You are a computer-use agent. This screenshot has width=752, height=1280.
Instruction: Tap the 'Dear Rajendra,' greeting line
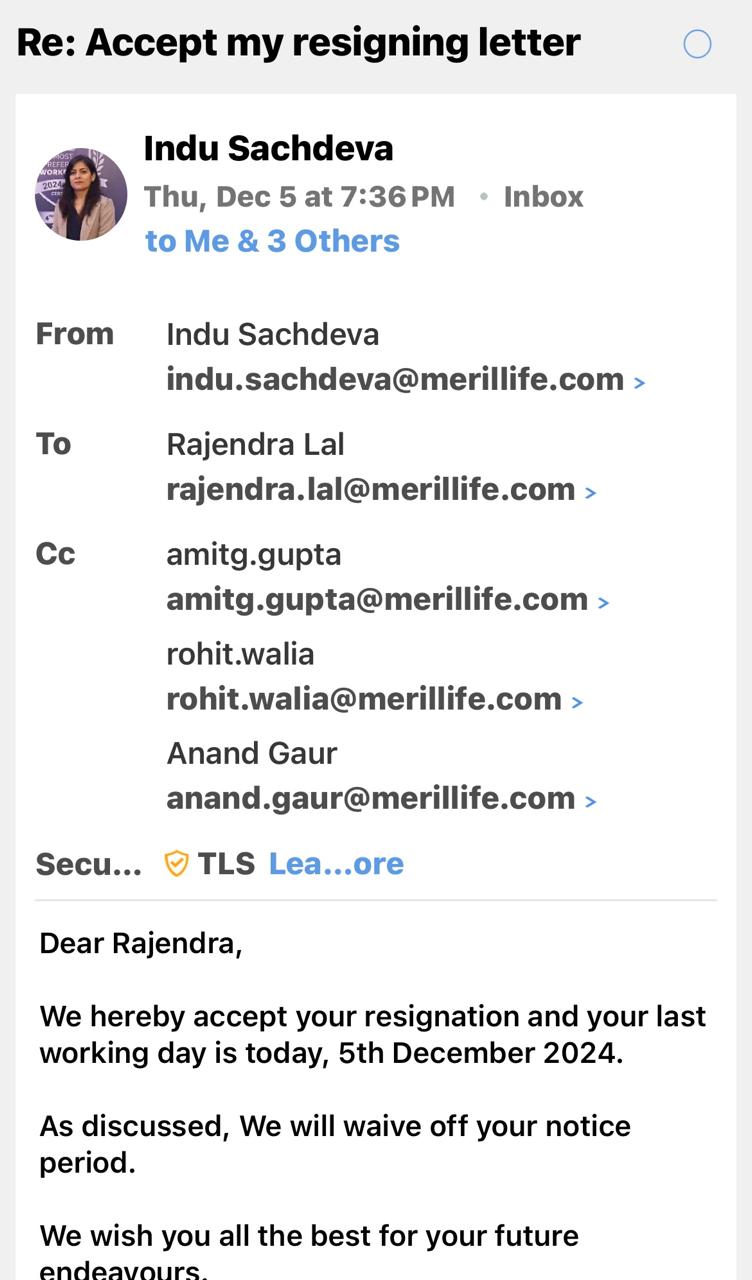pos(140,943)
